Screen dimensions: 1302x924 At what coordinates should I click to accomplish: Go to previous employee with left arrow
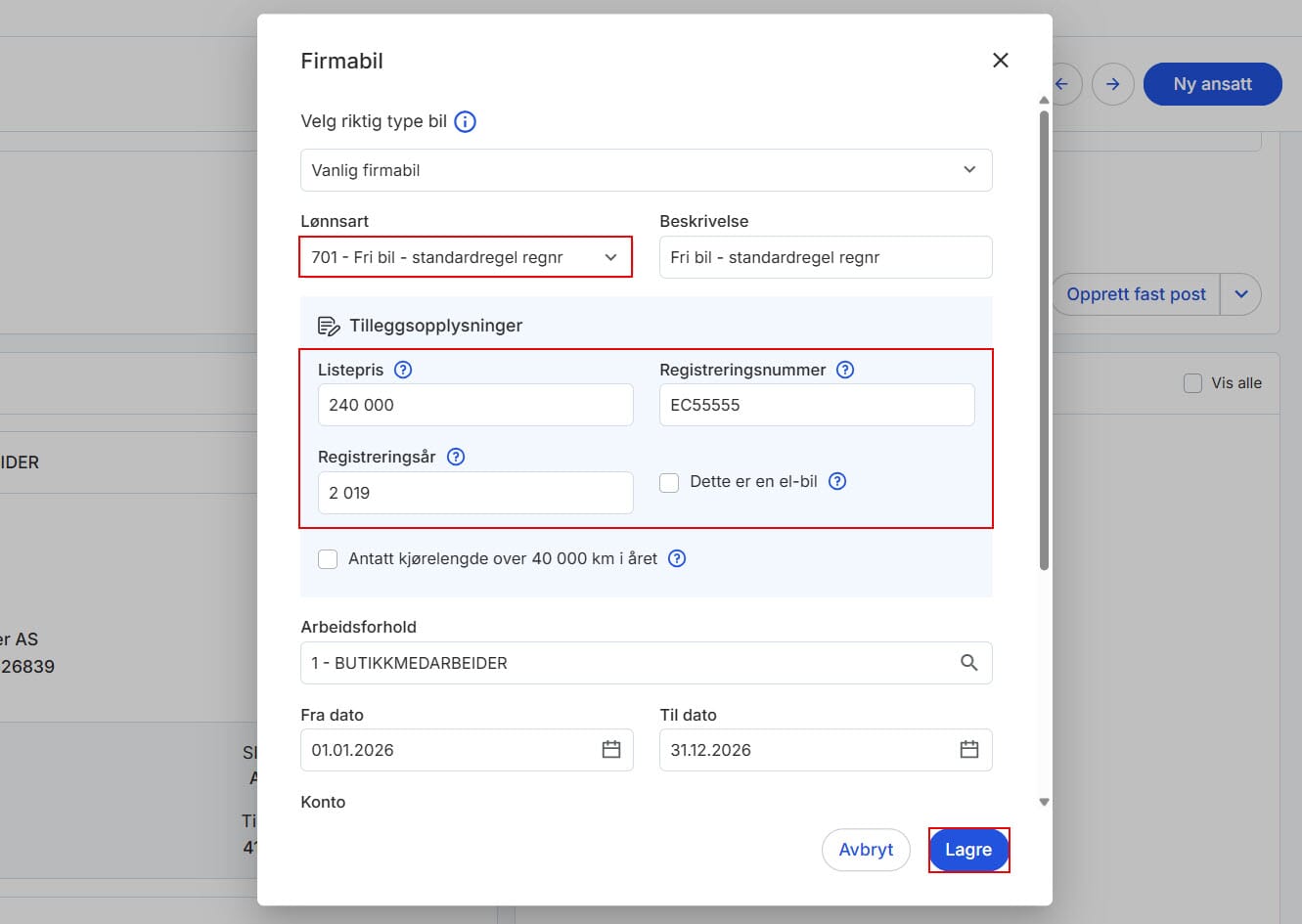pos(1061,84)
